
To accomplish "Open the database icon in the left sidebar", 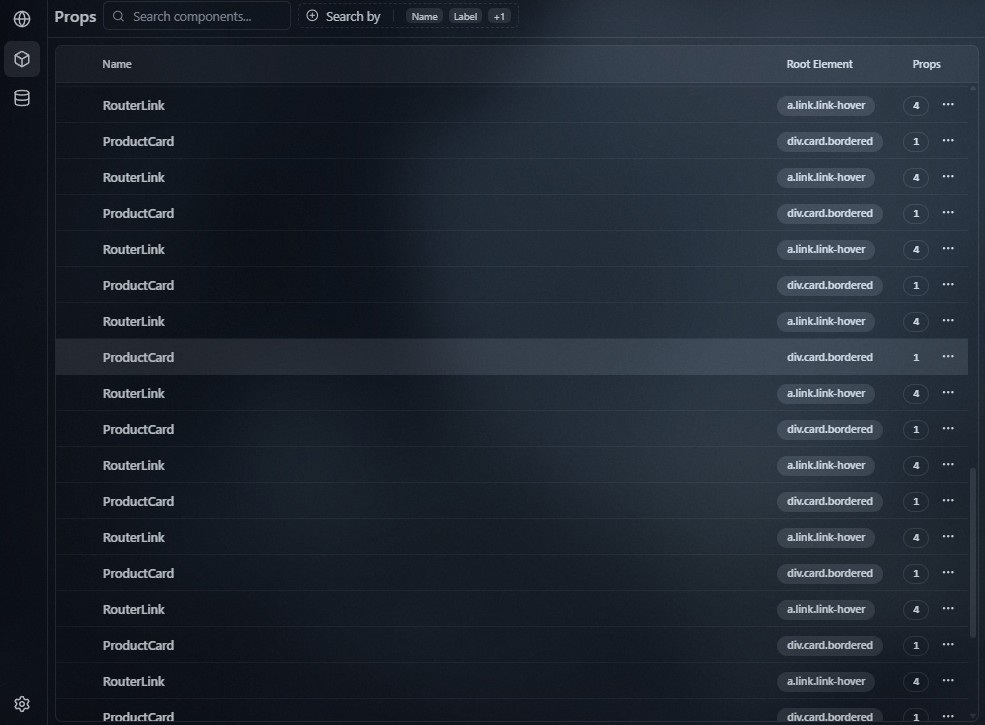I will coord(22,98).
